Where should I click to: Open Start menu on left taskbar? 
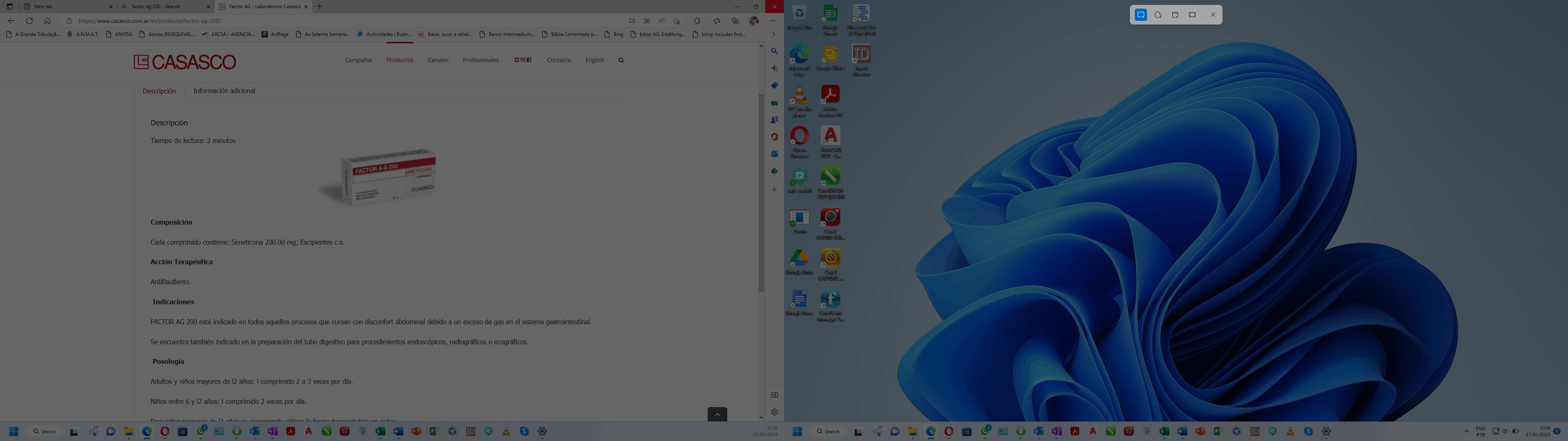(13, 431)
